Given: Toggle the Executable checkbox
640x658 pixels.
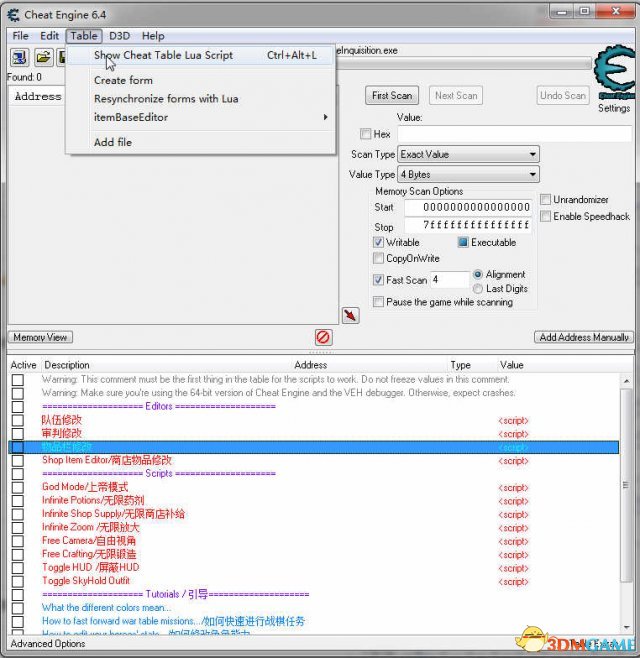Looking at the screenshot, I should 463,242.
